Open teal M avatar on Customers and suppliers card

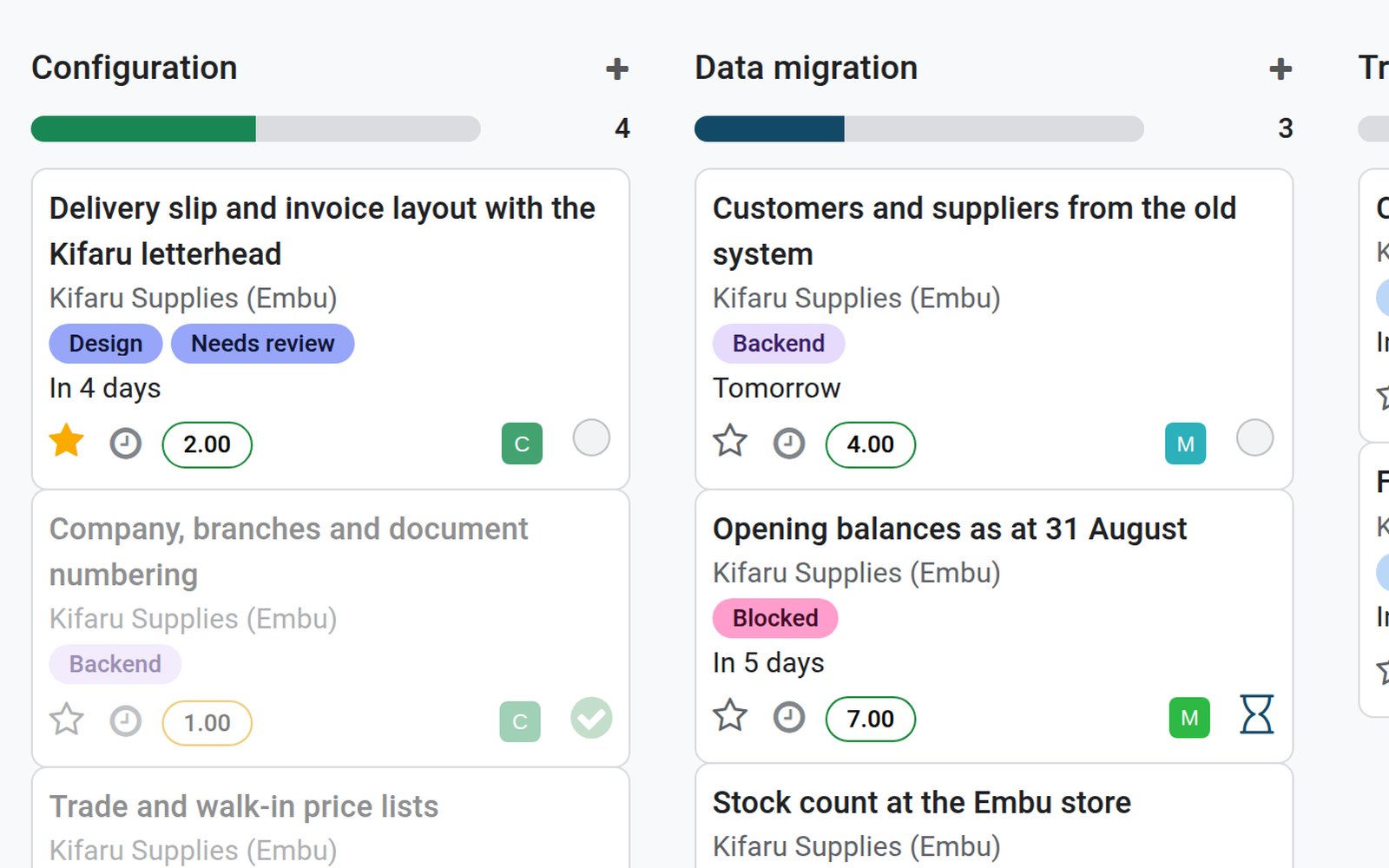click(x=1185, y=444)
